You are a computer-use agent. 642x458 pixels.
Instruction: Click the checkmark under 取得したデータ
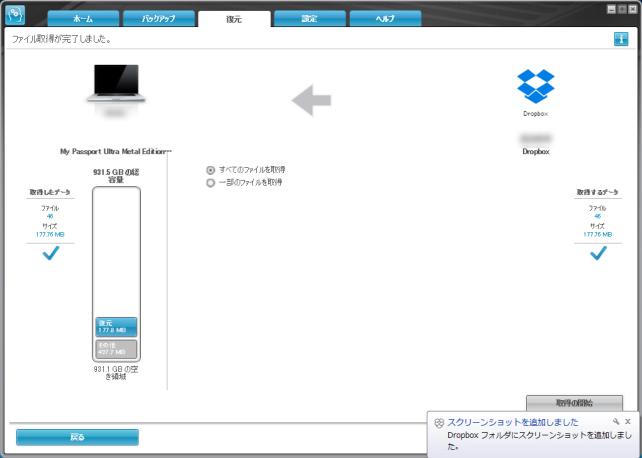coord(51,253)
